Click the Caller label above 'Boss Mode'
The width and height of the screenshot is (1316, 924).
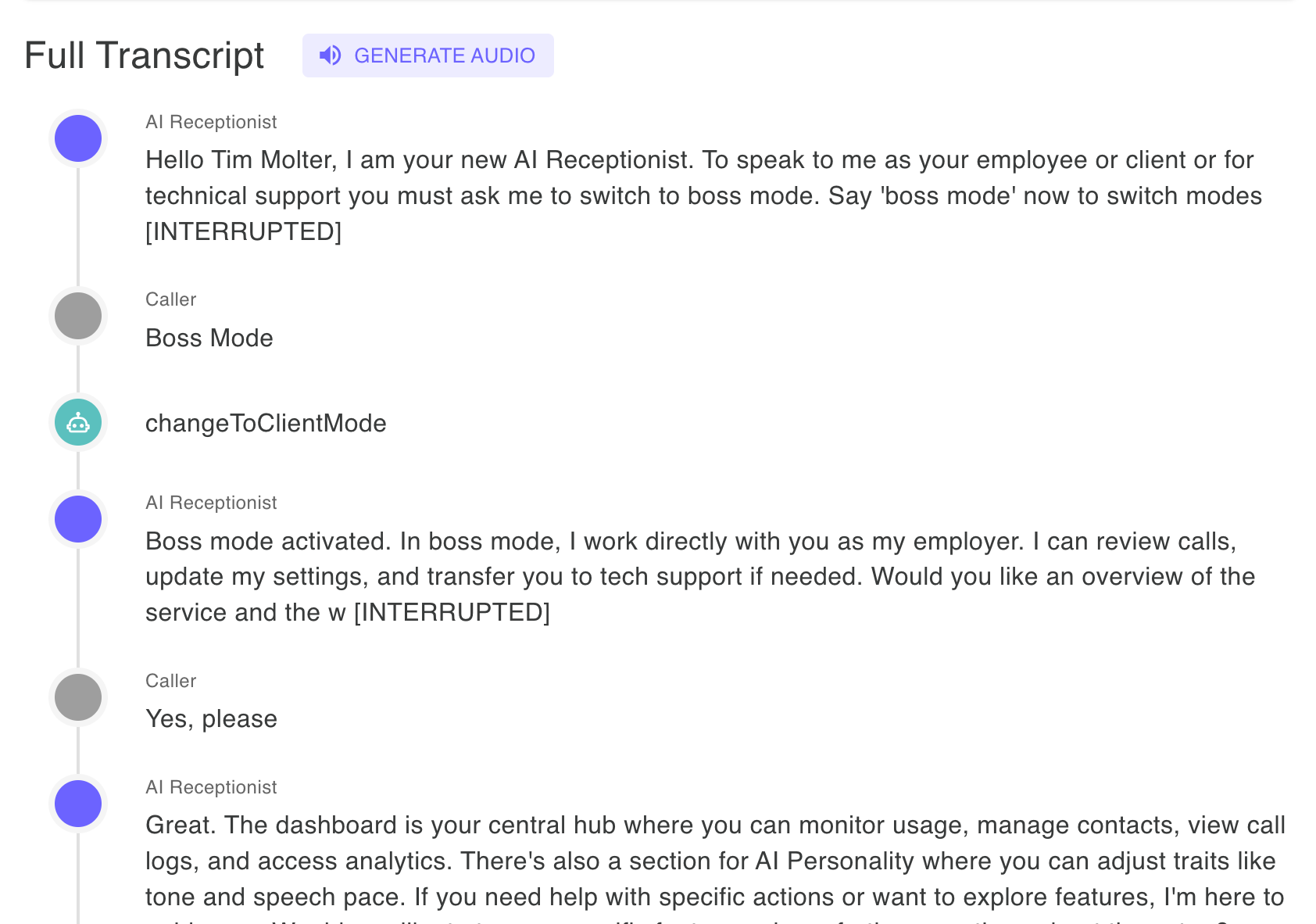tap(170, 299)
